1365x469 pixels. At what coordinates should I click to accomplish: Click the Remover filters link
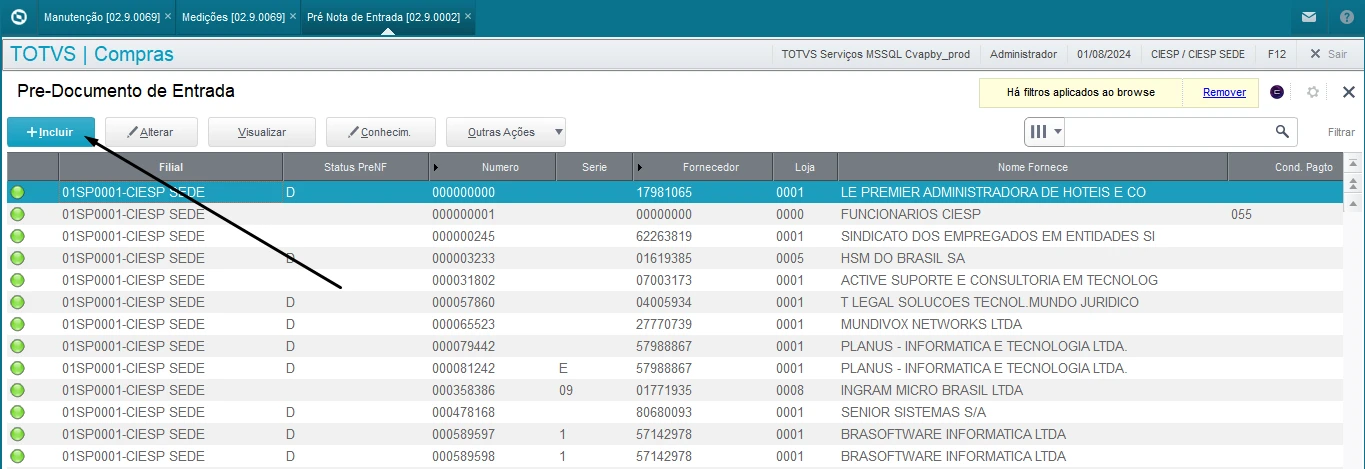1224,92
